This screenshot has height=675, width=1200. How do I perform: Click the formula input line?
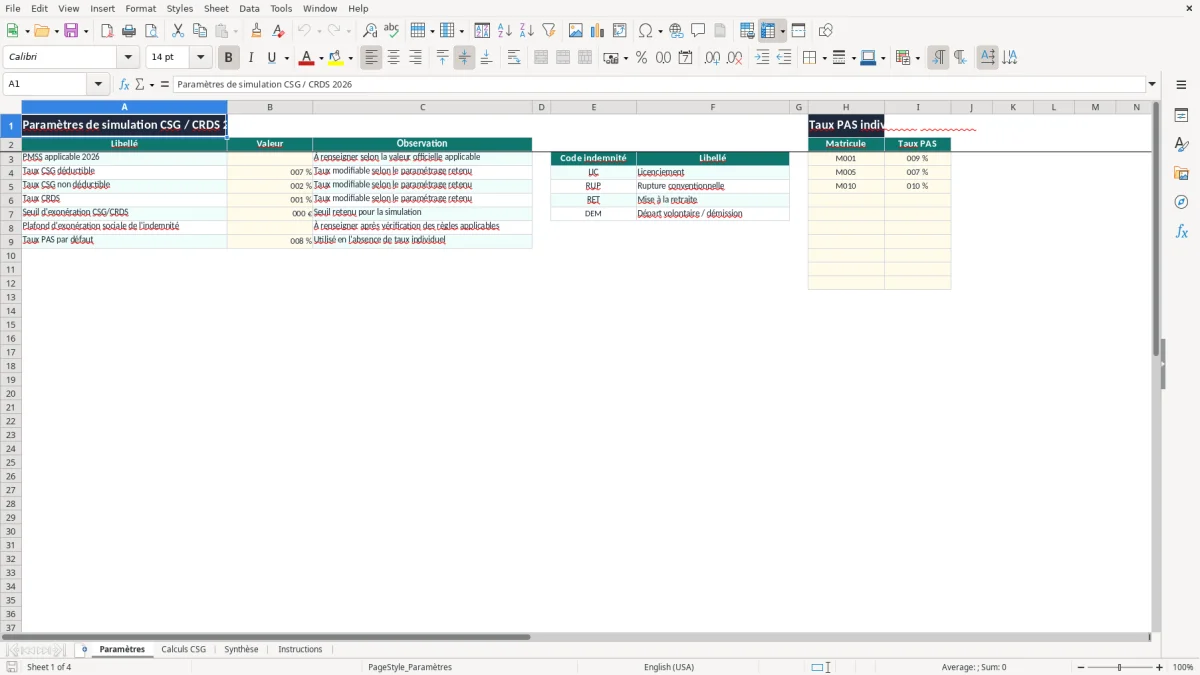658,85
